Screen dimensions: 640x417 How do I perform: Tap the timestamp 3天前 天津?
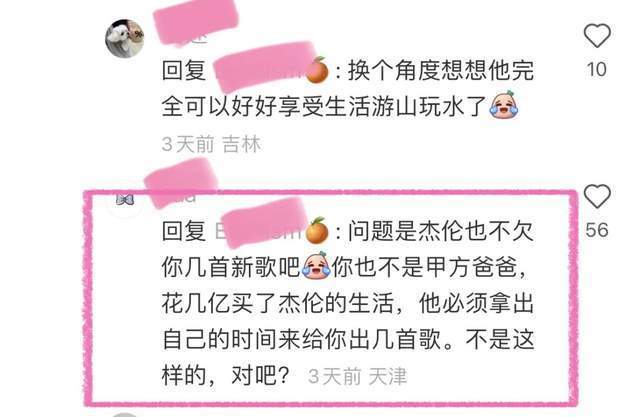[x=358, y=376]
